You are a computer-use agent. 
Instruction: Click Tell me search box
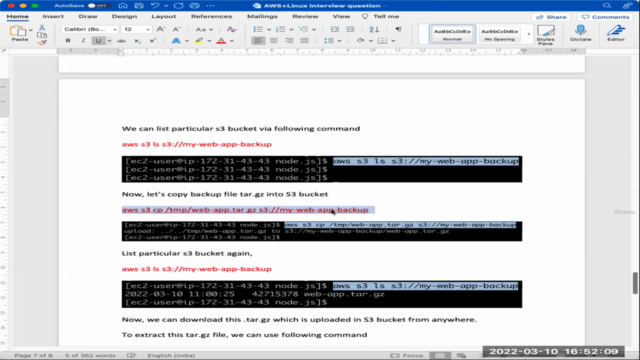pyautogui.click(x=381, y=16)
